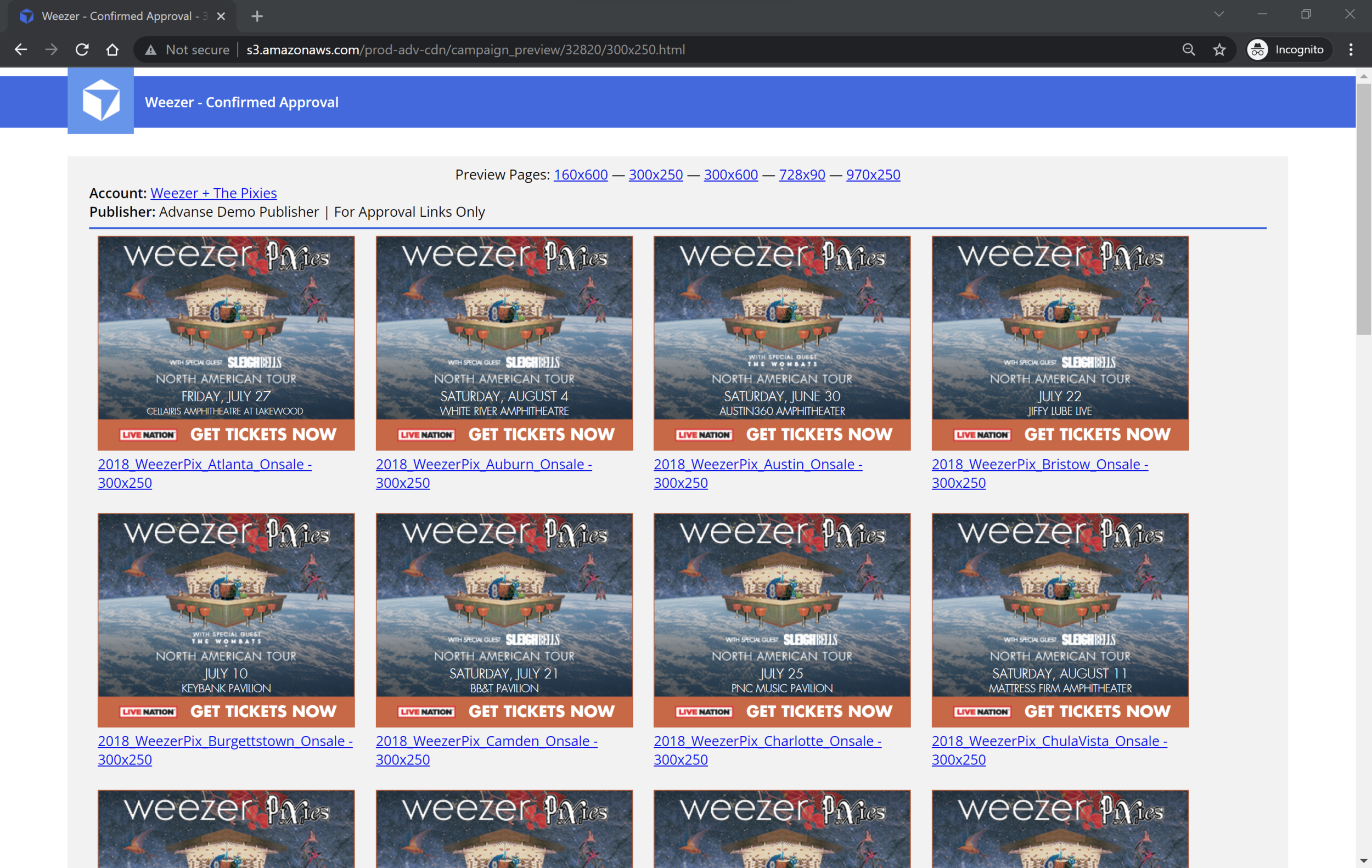The image size is (1372, 868).
Task: Click the Incognito profile icon
Action: point(1258,50)
